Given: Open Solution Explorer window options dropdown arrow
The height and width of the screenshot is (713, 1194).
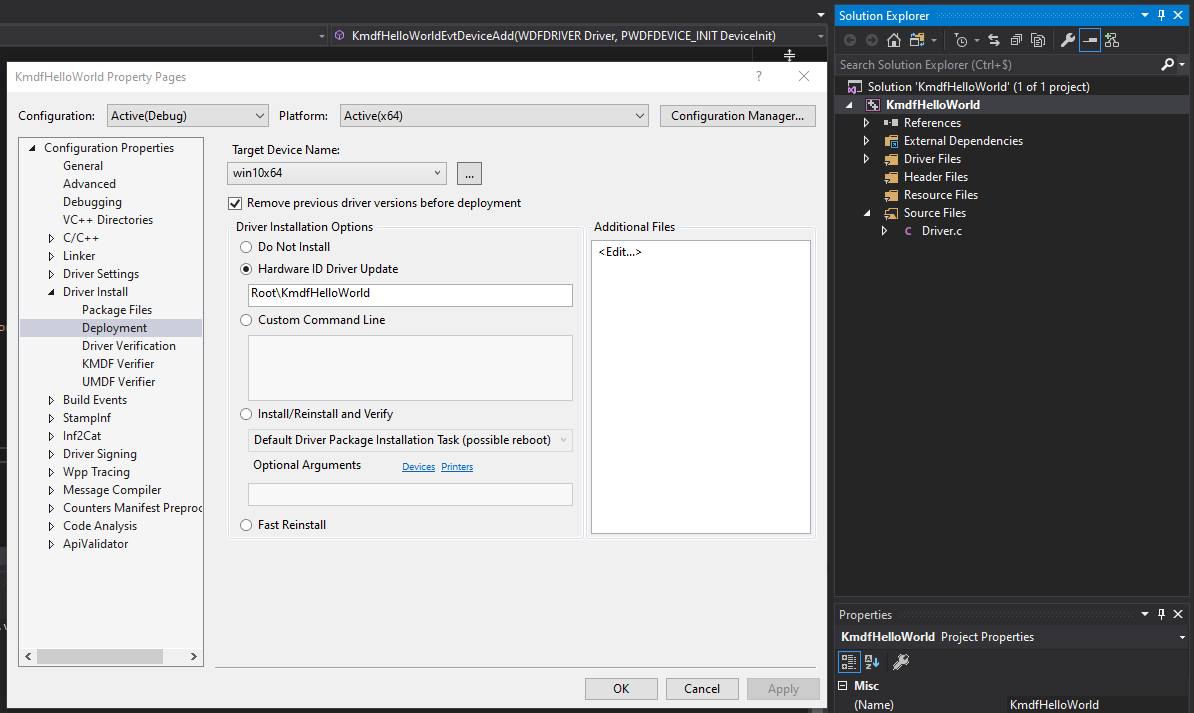Looking at the screenshot, I should point(1145,15).
